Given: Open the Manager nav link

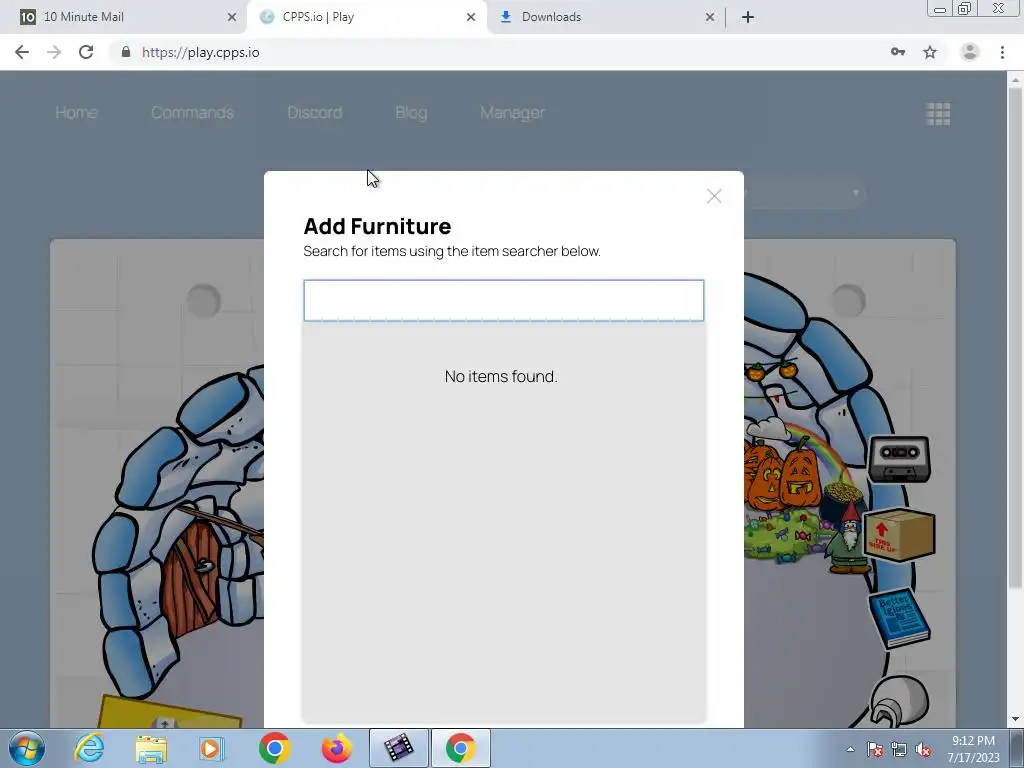Looking at the screenshot, I should point(513,112).
